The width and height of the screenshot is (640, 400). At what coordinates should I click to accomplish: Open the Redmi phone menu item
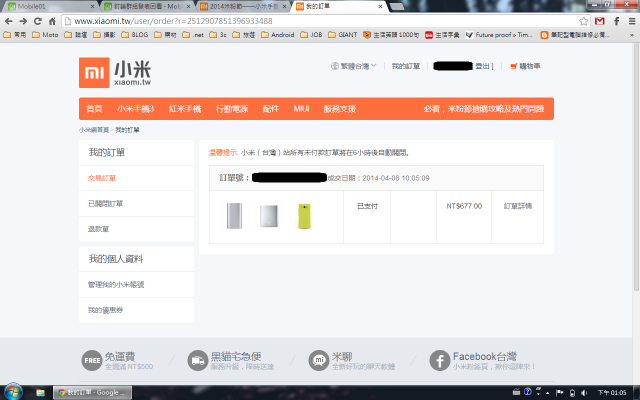point(185,109)
